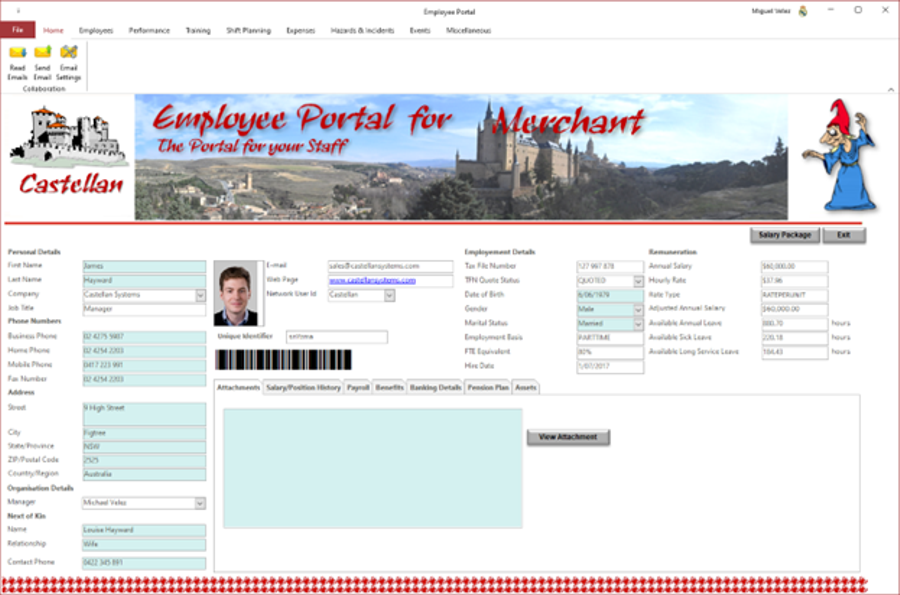
Task: Expand the Gender dropdown
Action: click(x=640, y=310)
